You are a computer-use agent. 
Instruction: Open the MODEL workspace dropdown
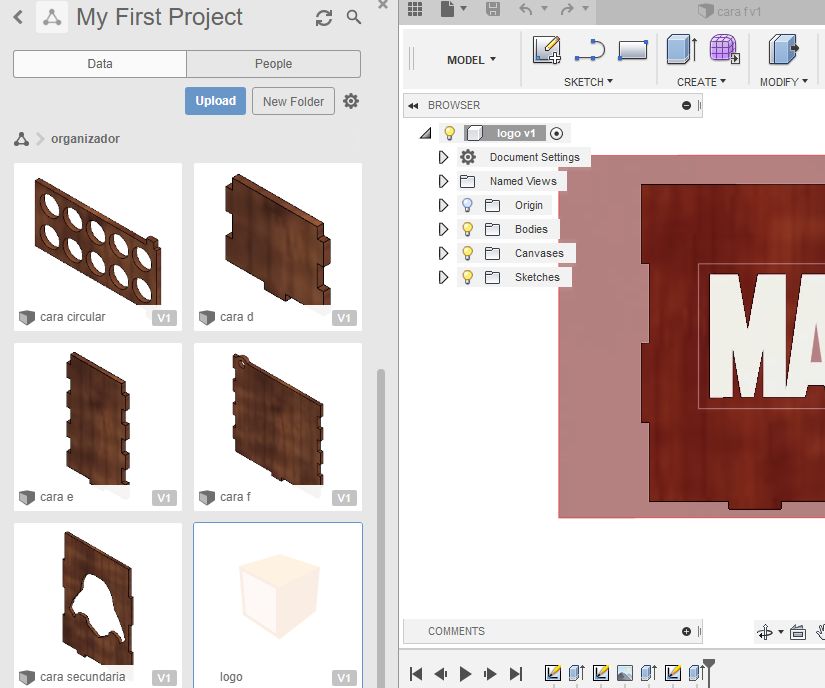click(471, 60)
